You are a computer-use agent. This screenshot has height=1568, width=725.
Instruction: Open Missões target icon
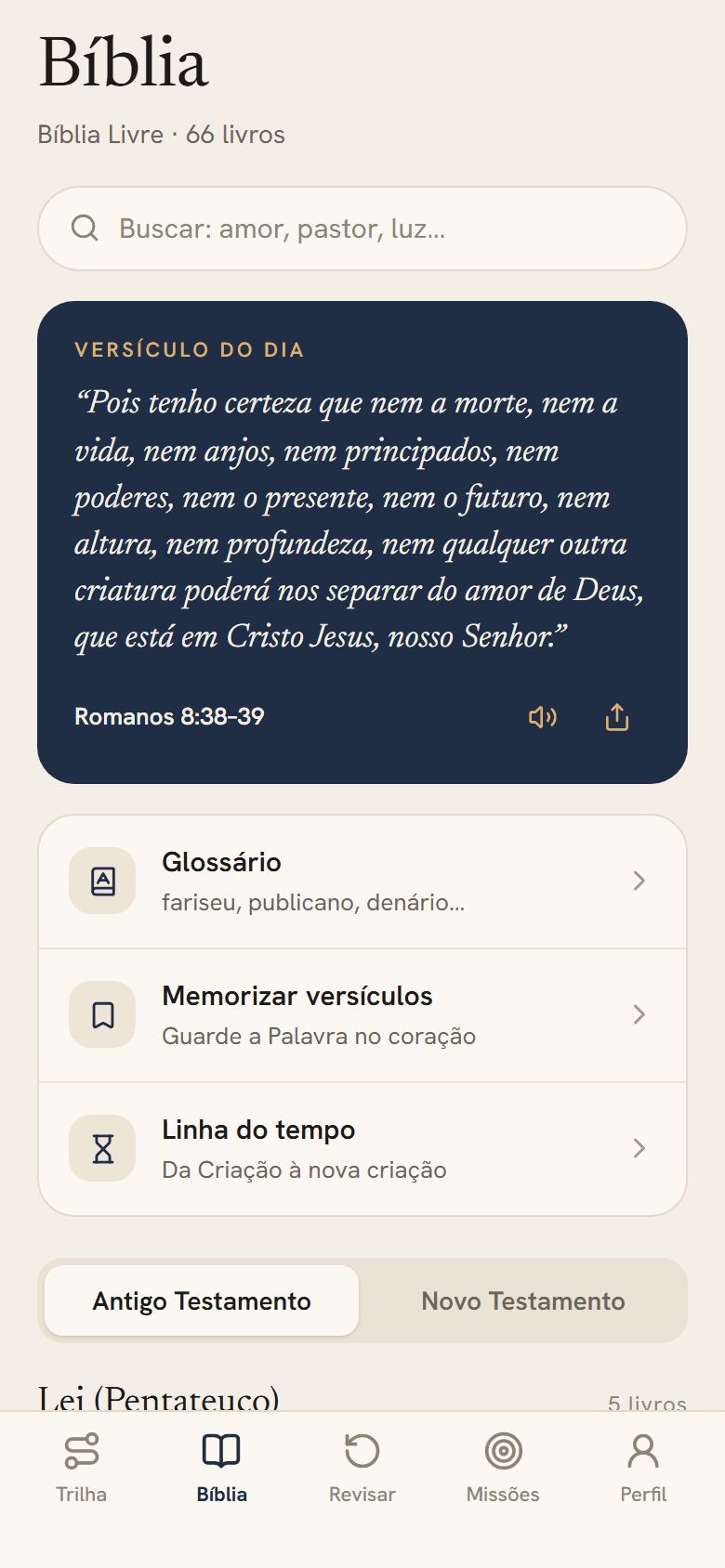pos(503,1451)
